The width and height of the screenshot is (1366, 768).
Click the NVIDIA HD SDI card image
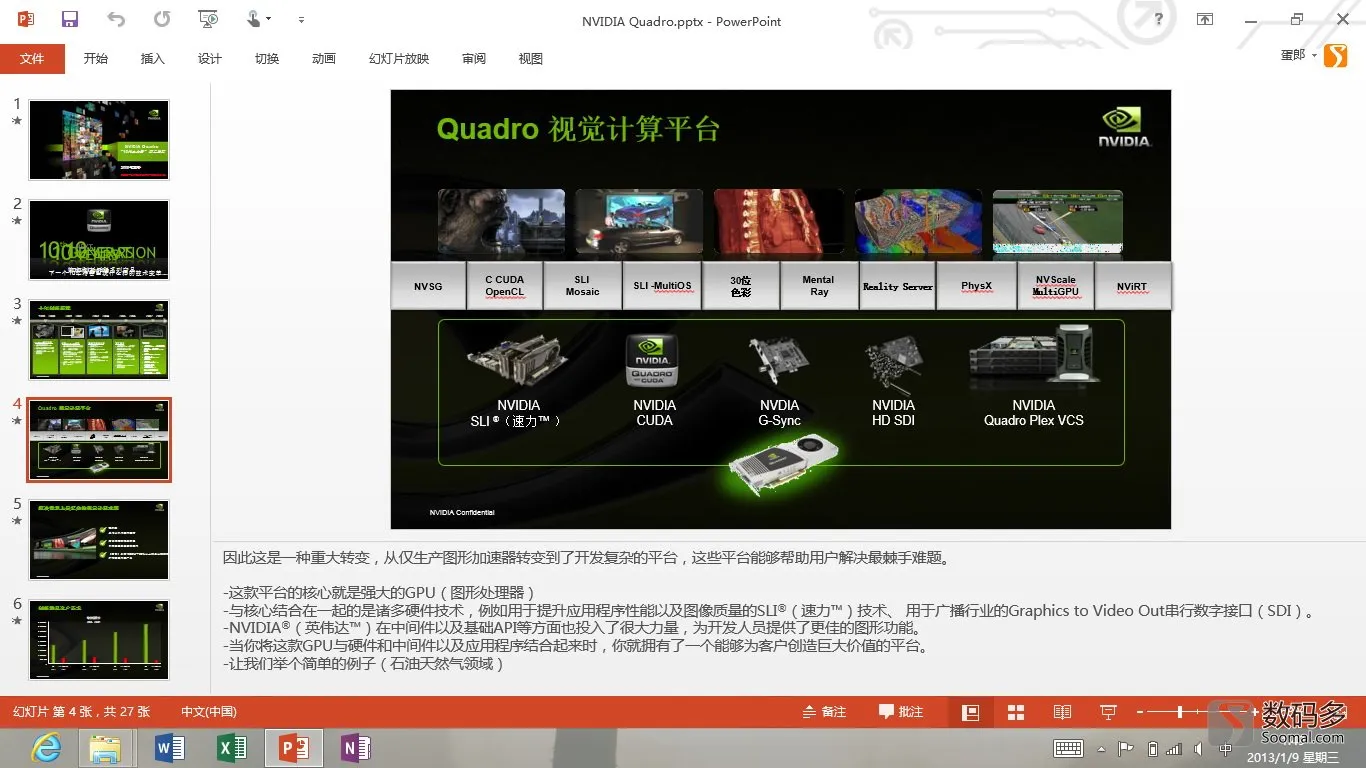(893, 363)
